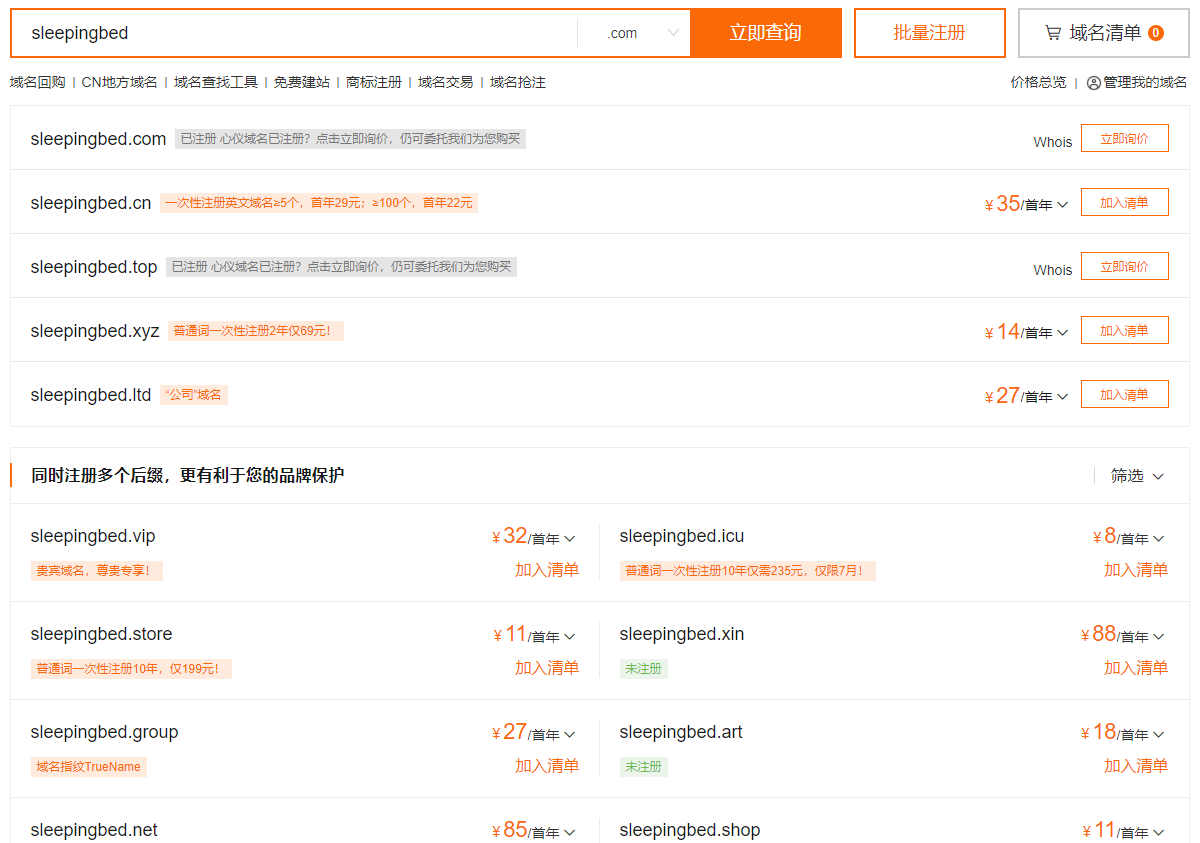1200x843 pixels.
Task: Click 加入清单 under sleepingbed.store
Action: [x=546, y=668]
